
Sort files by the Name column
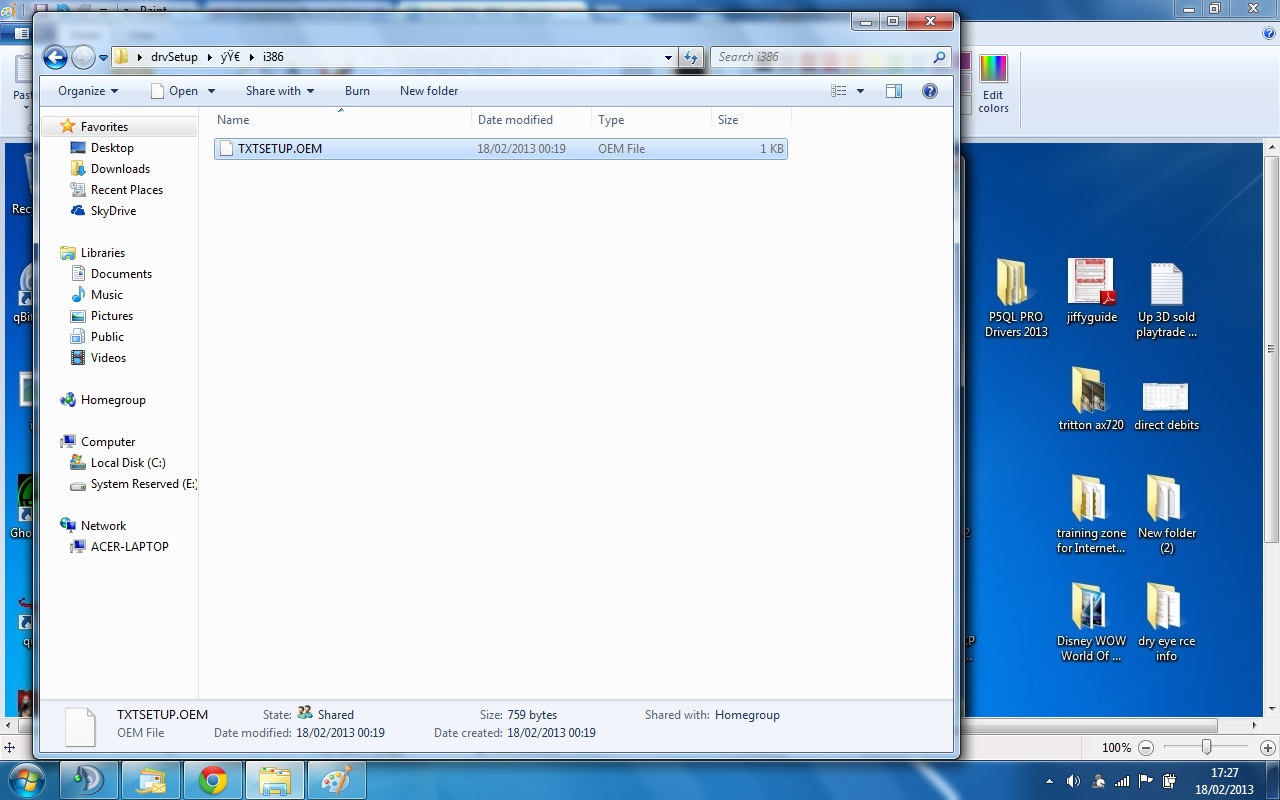342,120
